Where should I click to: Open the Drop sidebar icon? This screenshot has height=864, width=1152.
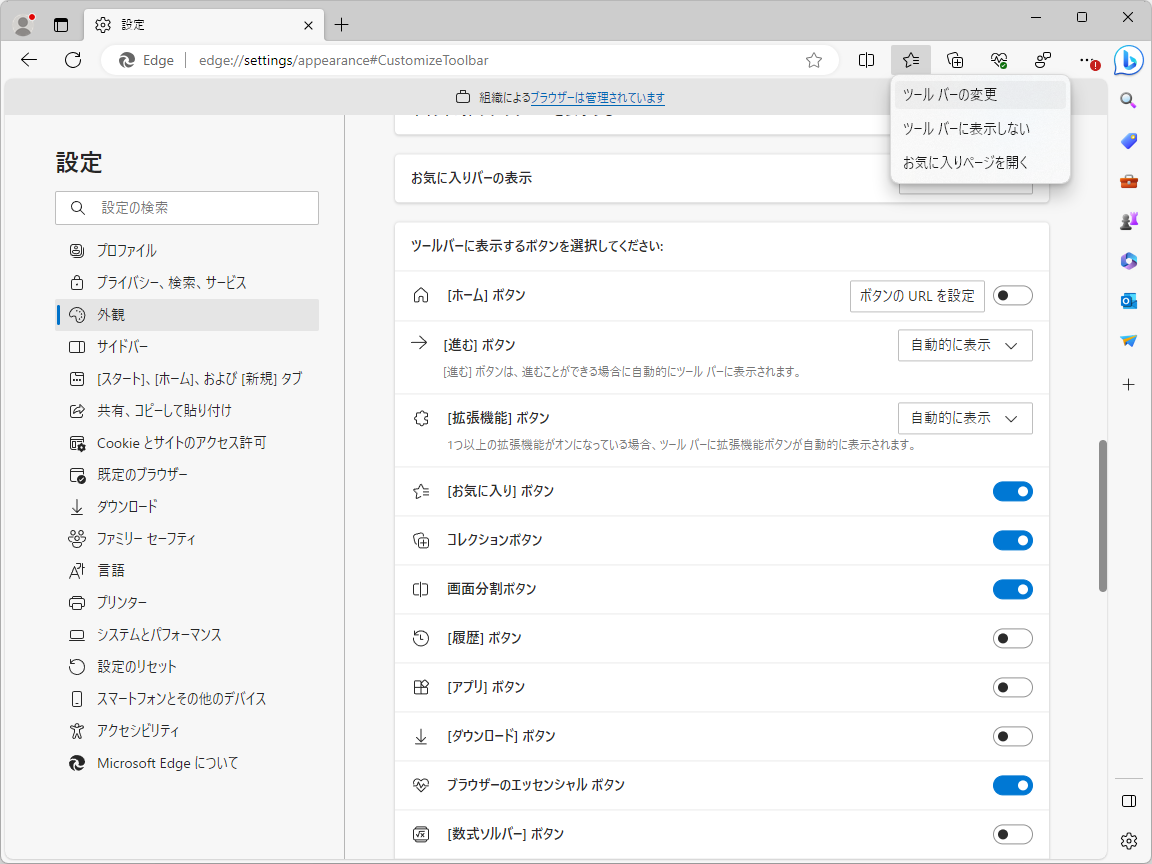(1128, 340)
